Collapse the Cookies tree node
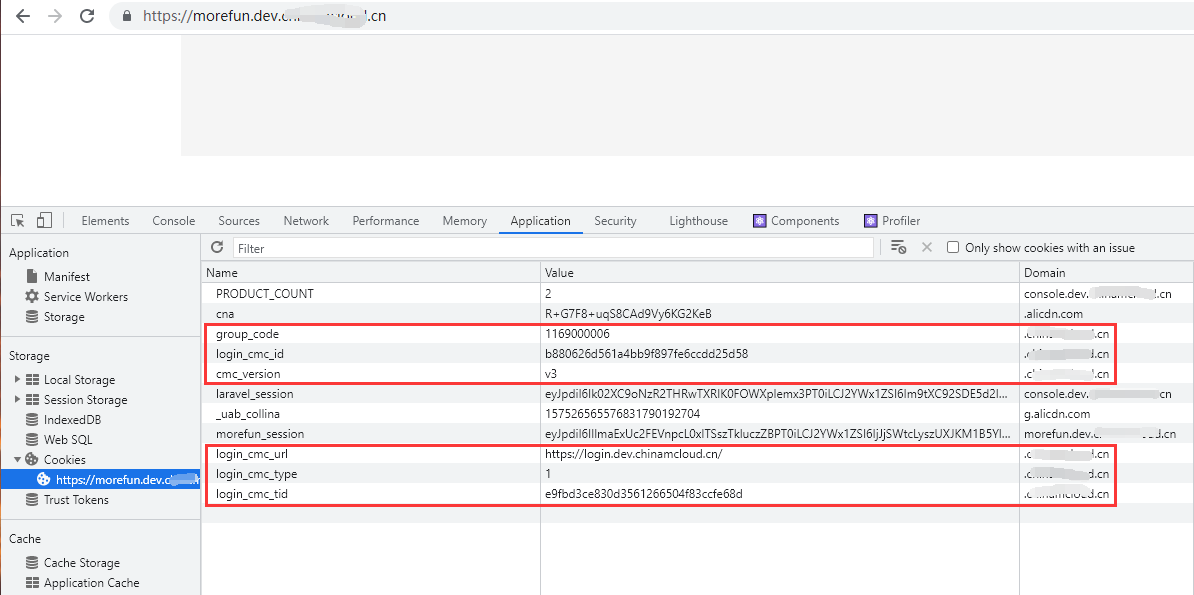This screenshot has width=1194, height=595. tap(17, 460)
